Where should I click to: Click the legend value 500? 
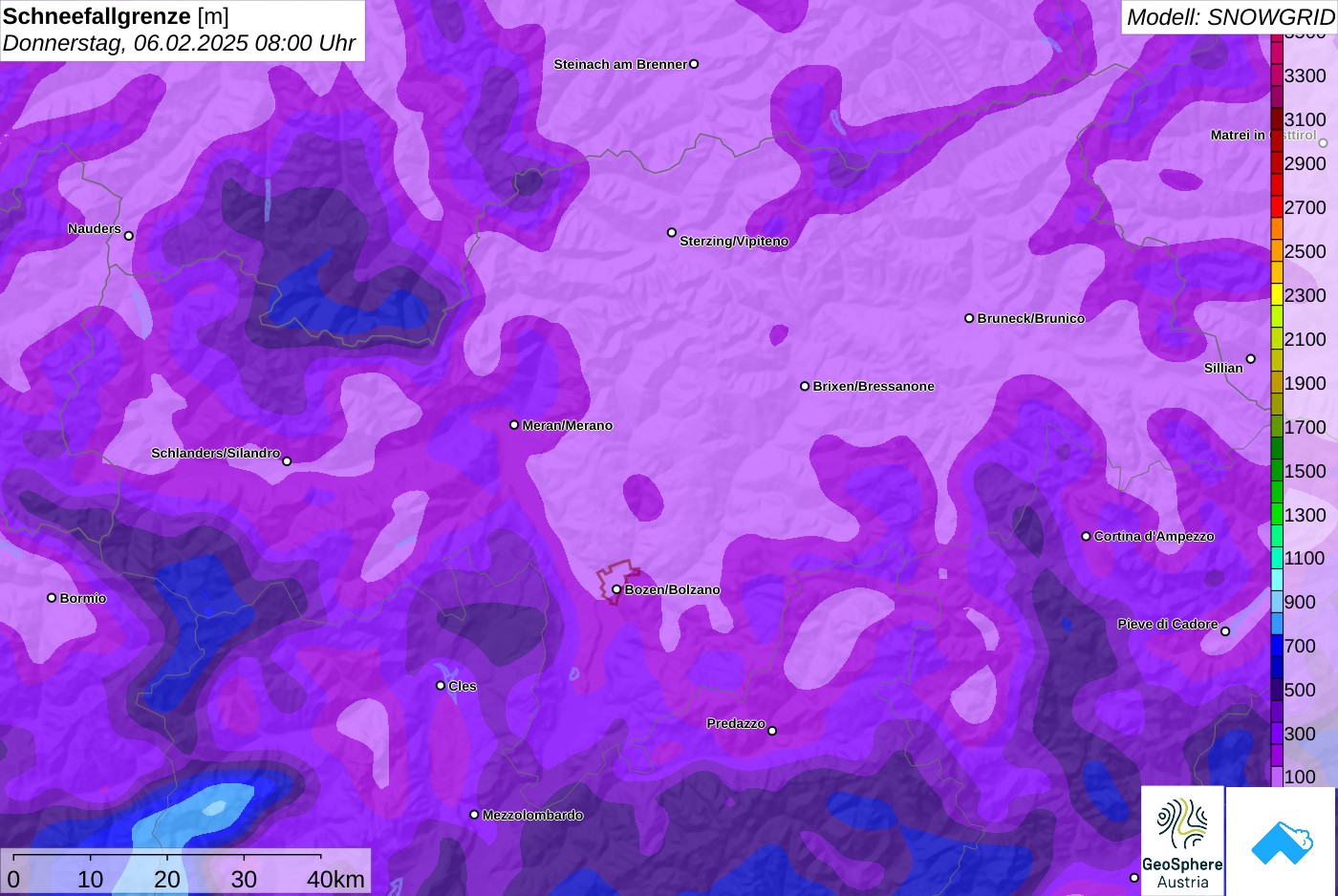click(1300, 690)
